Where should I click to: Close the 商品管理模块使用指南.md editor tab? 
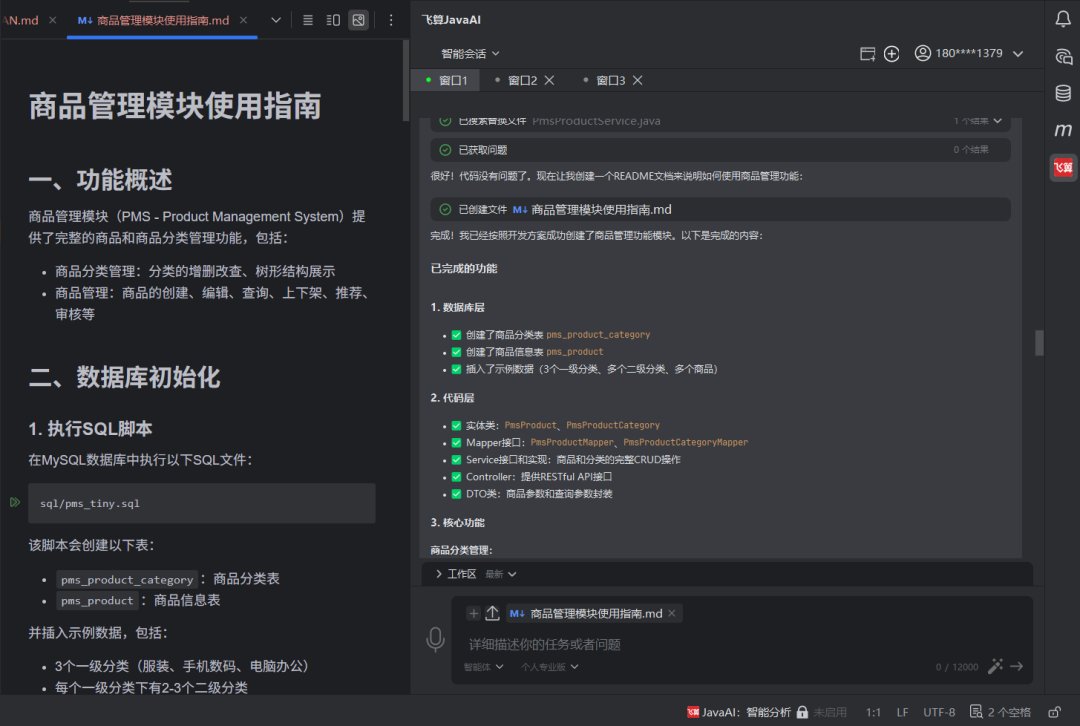[x=243, y=20]
